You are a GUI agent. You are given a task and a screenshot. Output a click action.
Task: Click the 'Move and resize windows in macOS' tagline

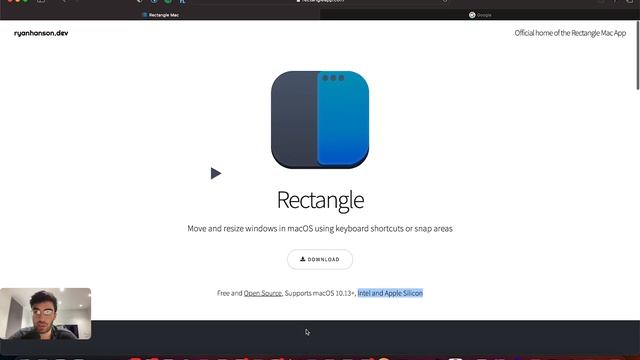click(x=320, y=229)
